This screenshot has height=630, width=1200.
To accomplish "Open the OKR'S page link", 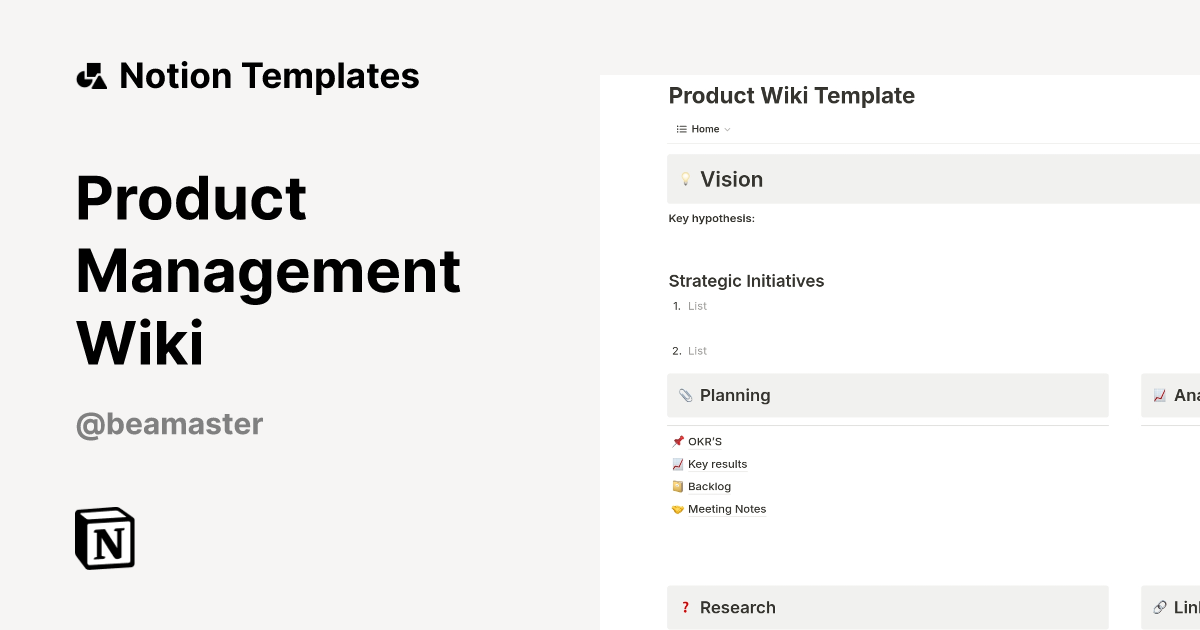I will pos(704,441).
